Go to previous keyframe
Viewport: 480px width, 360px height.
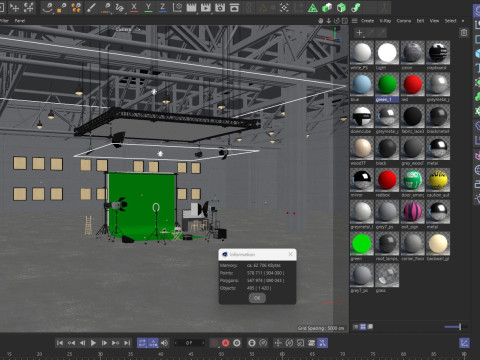(71, 343)
